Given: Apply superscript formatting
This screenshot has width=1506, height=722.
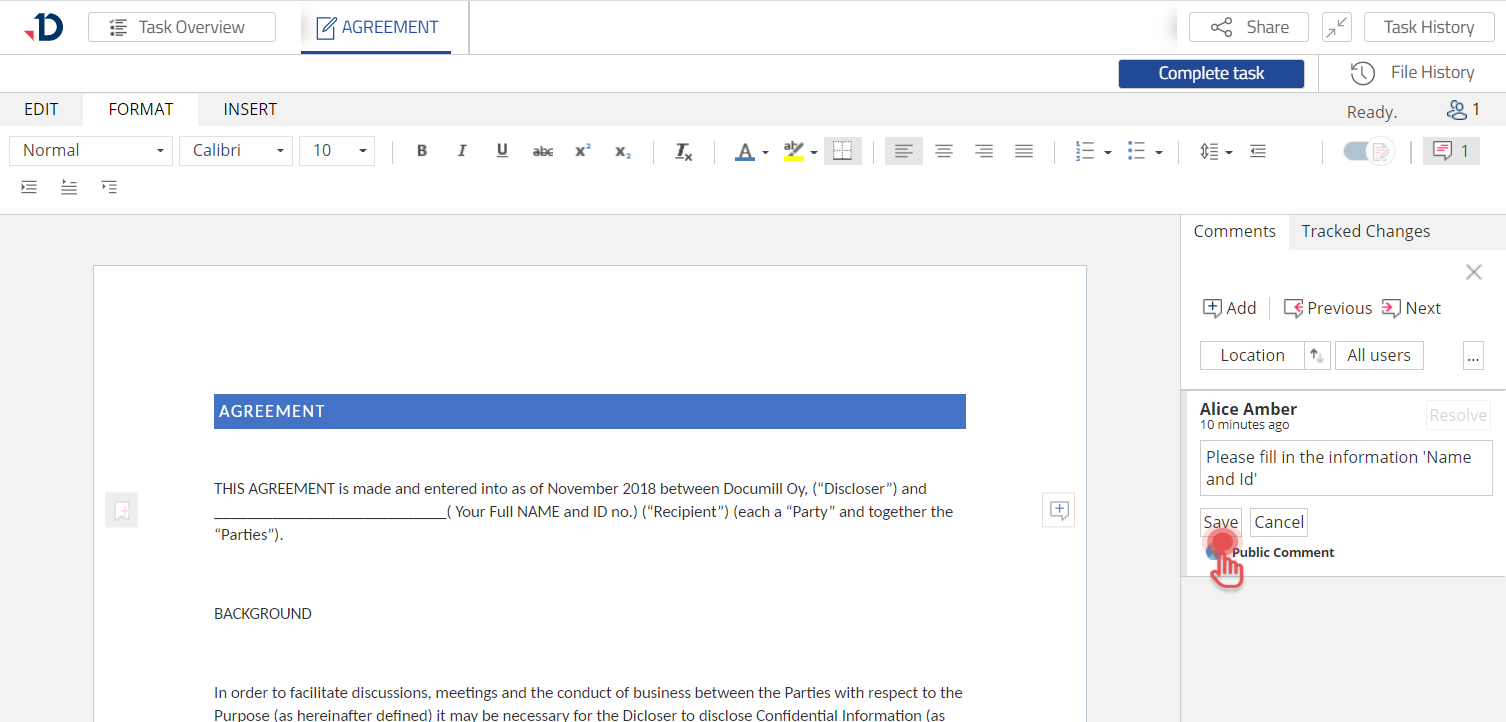Looking at the screenshot, I should click(583, 151).
